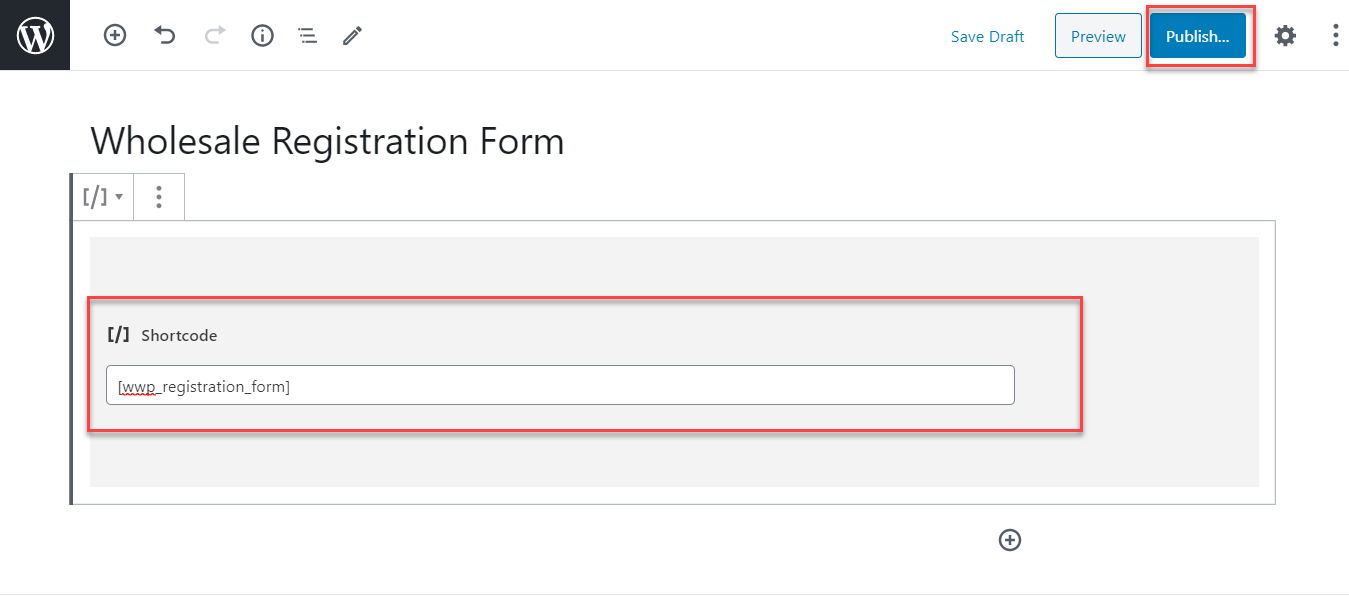Open the editor's more options menu
The width and height of the screenshot is (1349, 596).
tap(1335, 36)
